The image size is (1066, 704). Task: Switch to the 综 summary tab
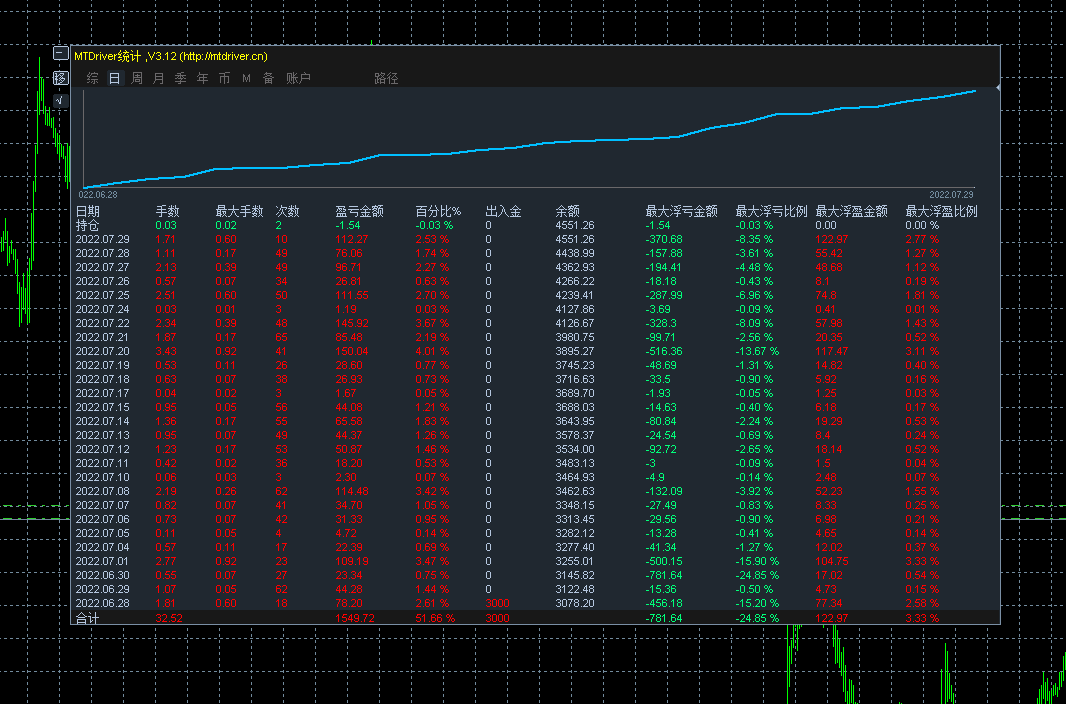93,78
